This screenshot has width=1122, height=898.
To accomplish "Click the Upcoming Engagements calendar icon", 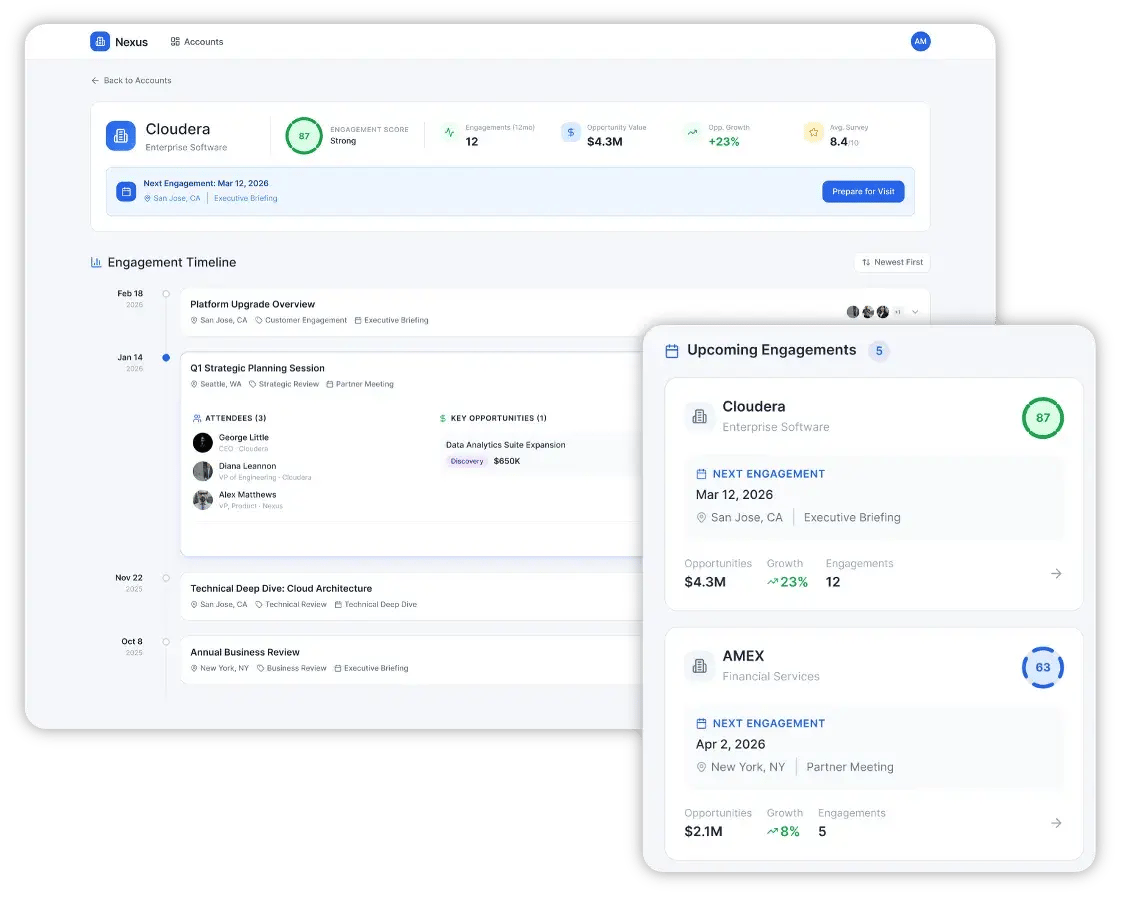I will [x=672, y=351].
